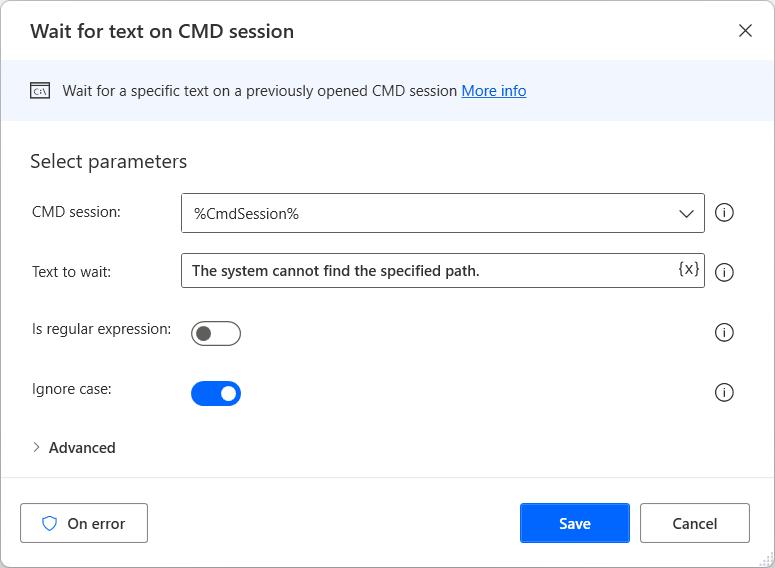Click the Advanced section label
The width and height of the screenshot is (775, 568).
(x=82, y=448)
